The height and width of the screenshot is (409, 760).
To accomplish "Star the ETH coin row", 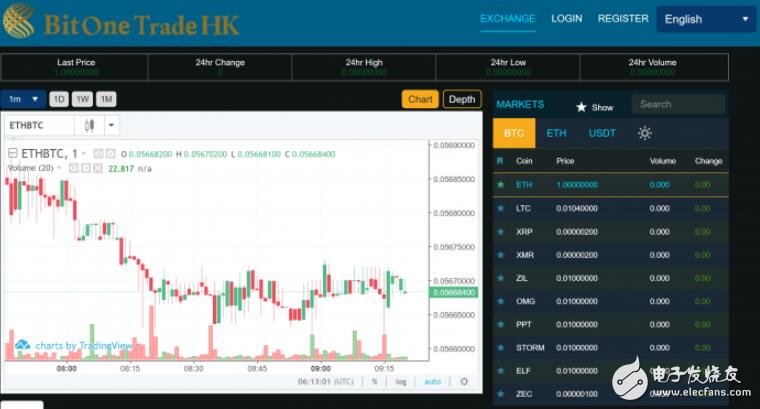I will 501,185.
